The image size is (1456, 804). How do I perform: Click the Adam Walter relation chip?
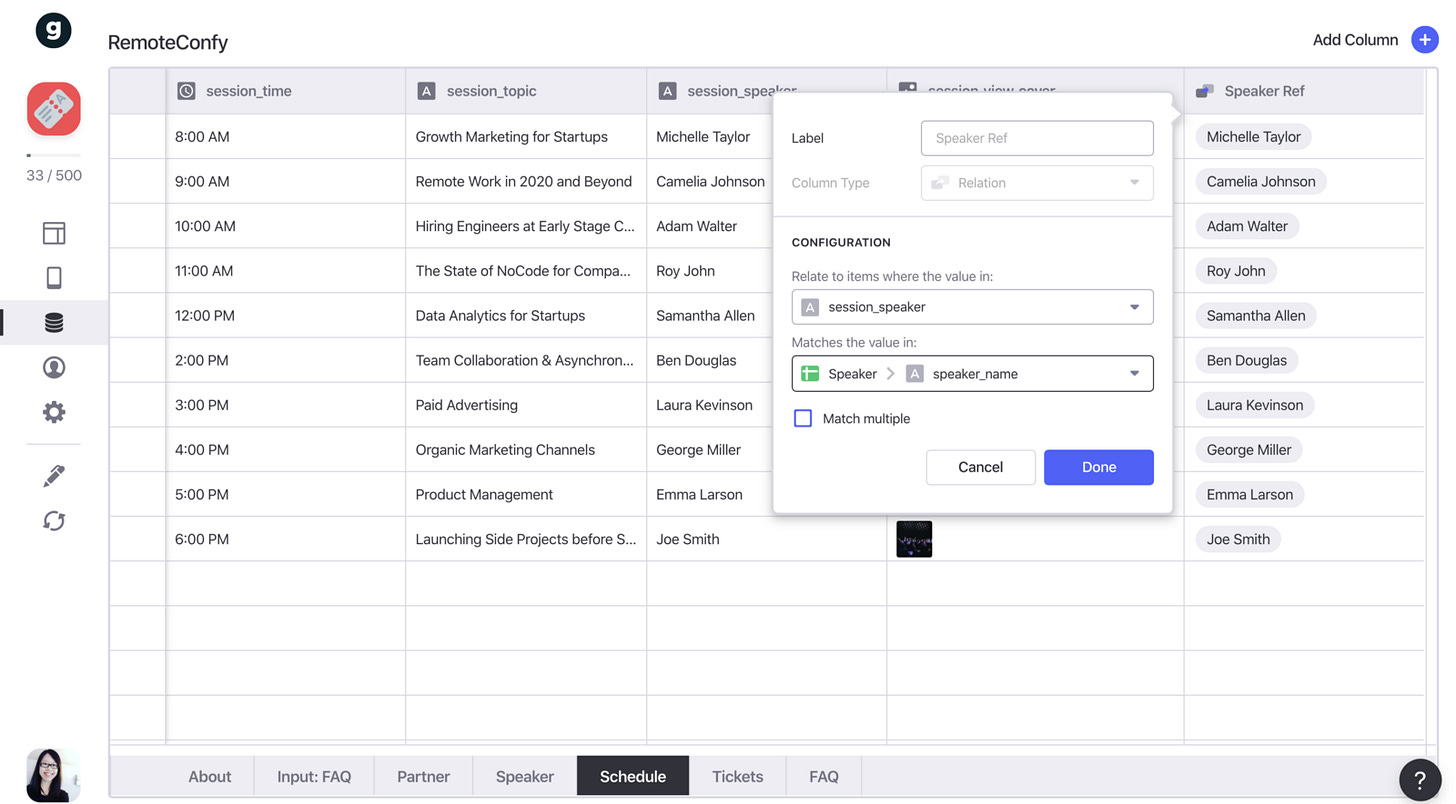tap(1247, 226)
